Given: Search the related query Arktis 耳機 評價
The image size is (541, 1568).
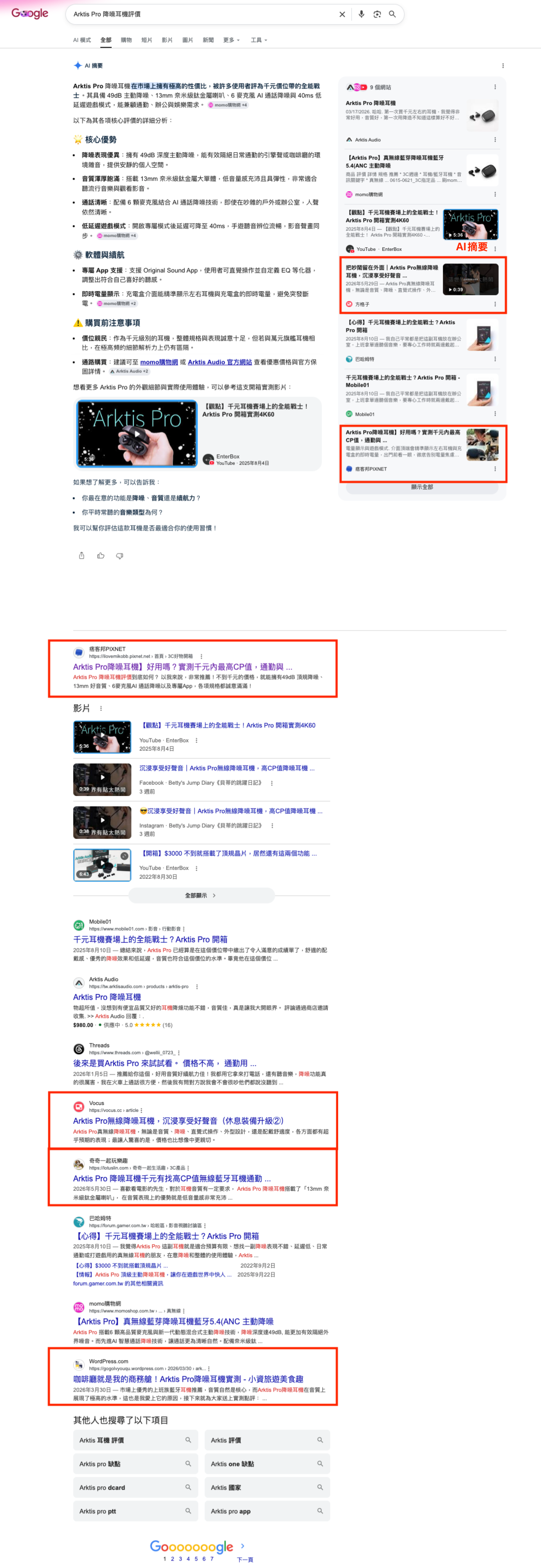Looking at the screenshot, I should pyautogui.click(x=135, y=1440).
